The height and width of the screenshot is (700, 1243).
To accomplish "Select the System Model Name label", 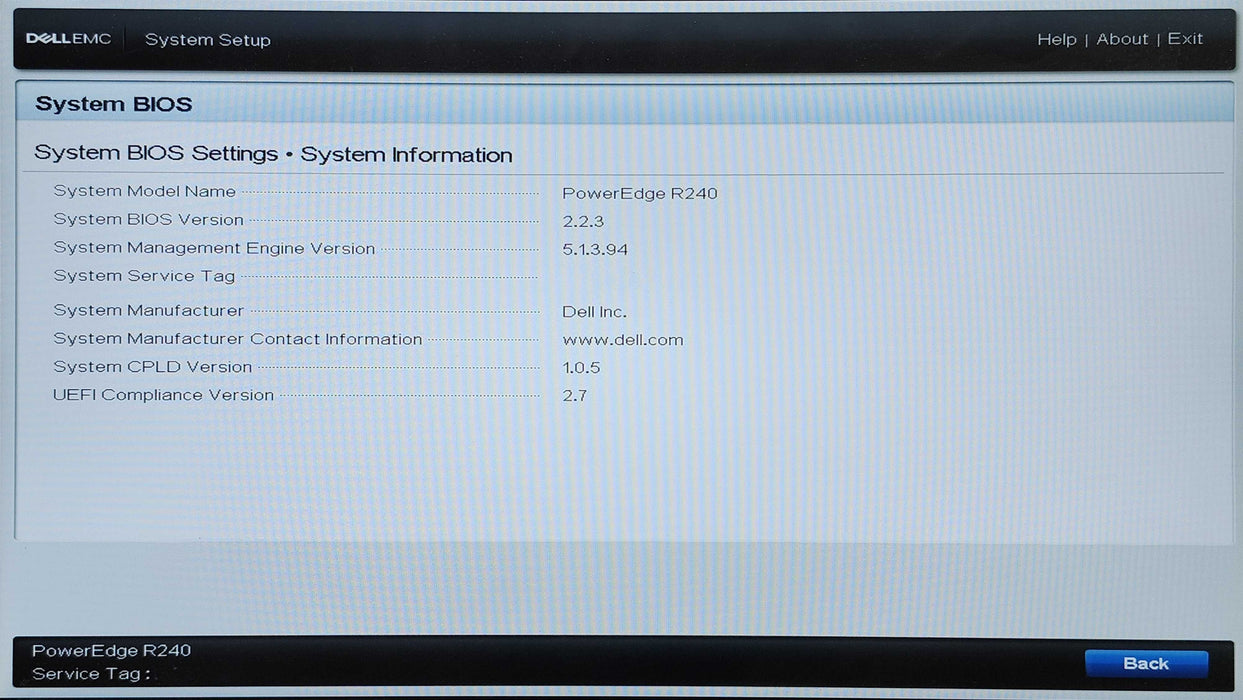I will 145,191.
